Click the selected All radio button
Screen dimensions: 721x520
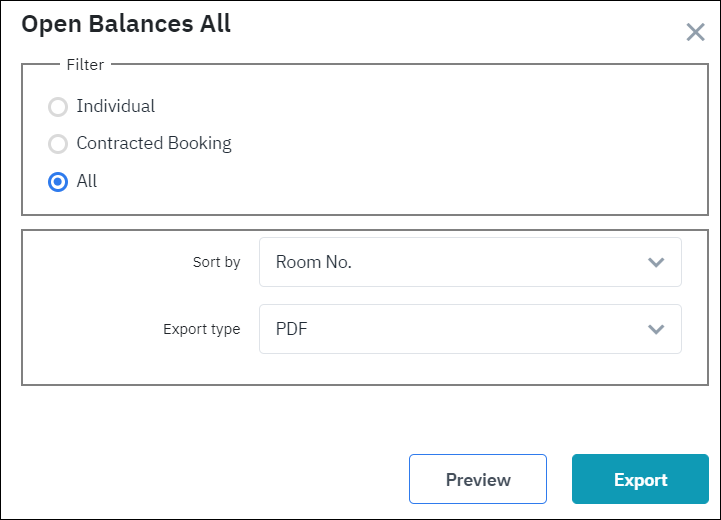coord(58,182)
